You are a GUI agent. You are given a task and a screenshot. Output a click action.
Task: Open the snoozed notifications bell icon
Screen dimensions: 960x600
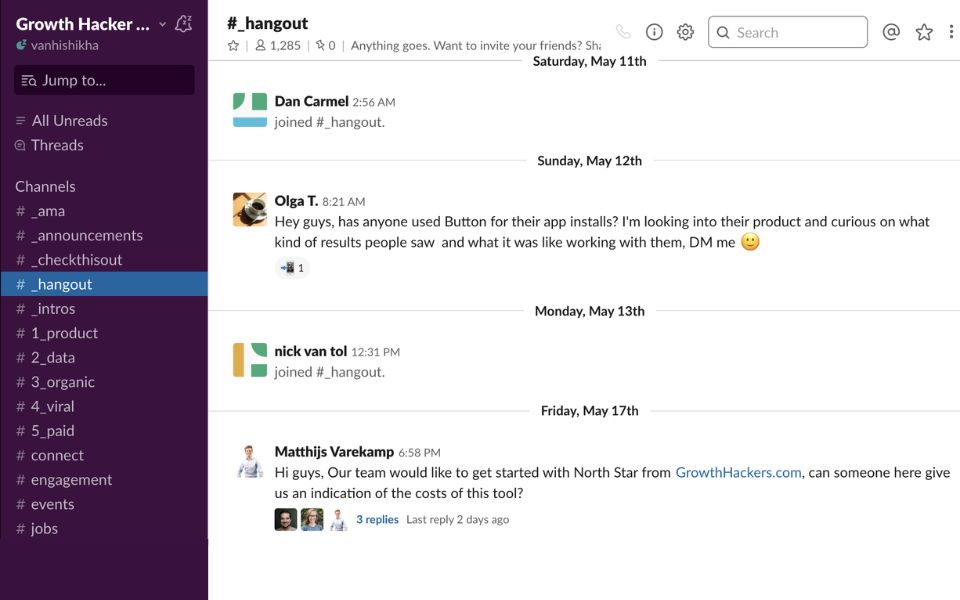pos(183,24)
